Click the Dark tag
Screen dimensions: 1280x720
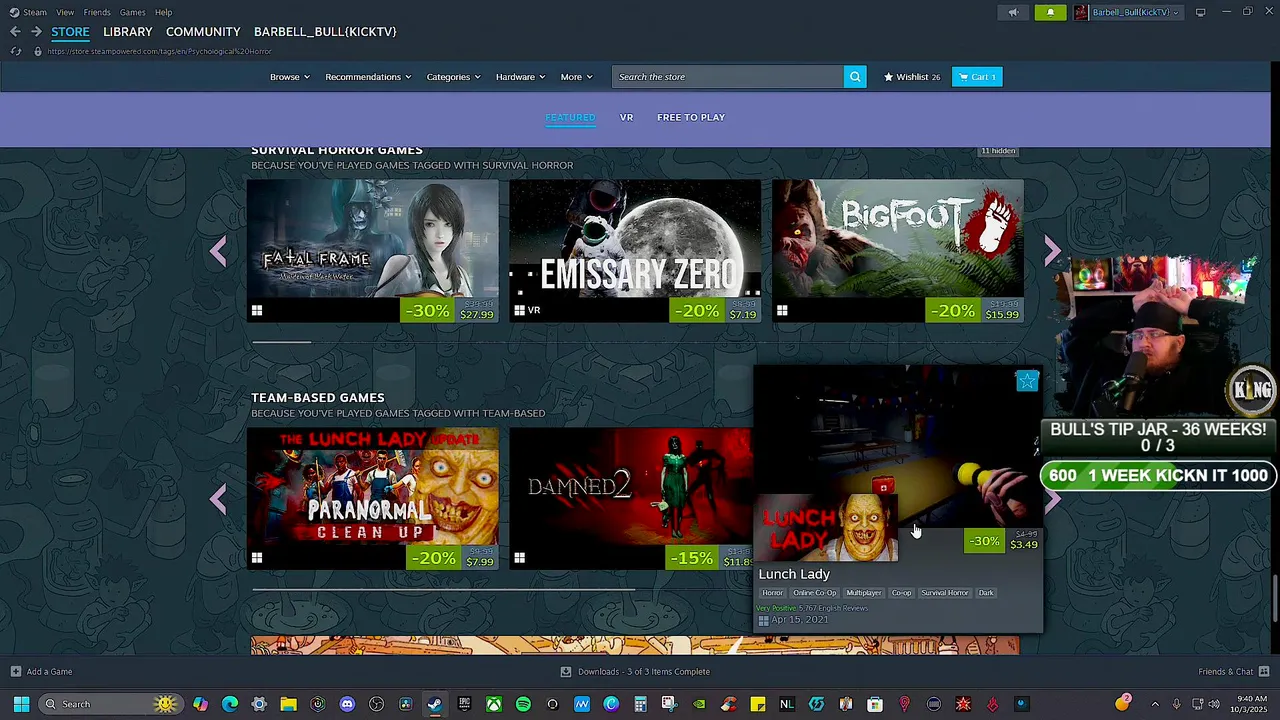(986, 593)
